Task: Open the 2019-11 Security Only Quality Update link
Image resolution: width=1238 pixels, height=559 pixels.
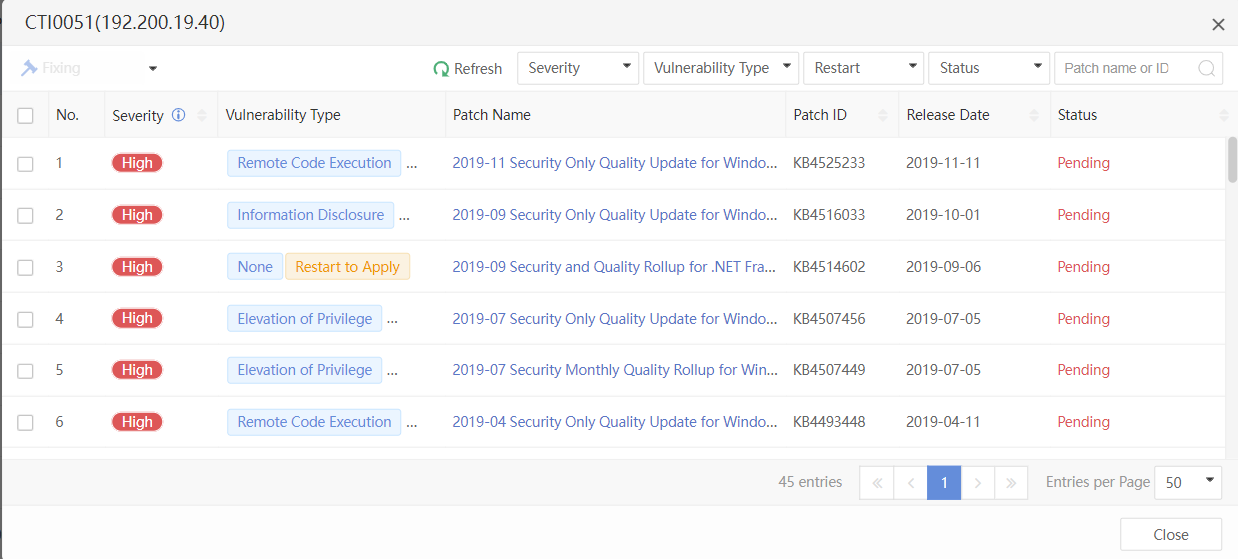Action: tap(614, 163)
